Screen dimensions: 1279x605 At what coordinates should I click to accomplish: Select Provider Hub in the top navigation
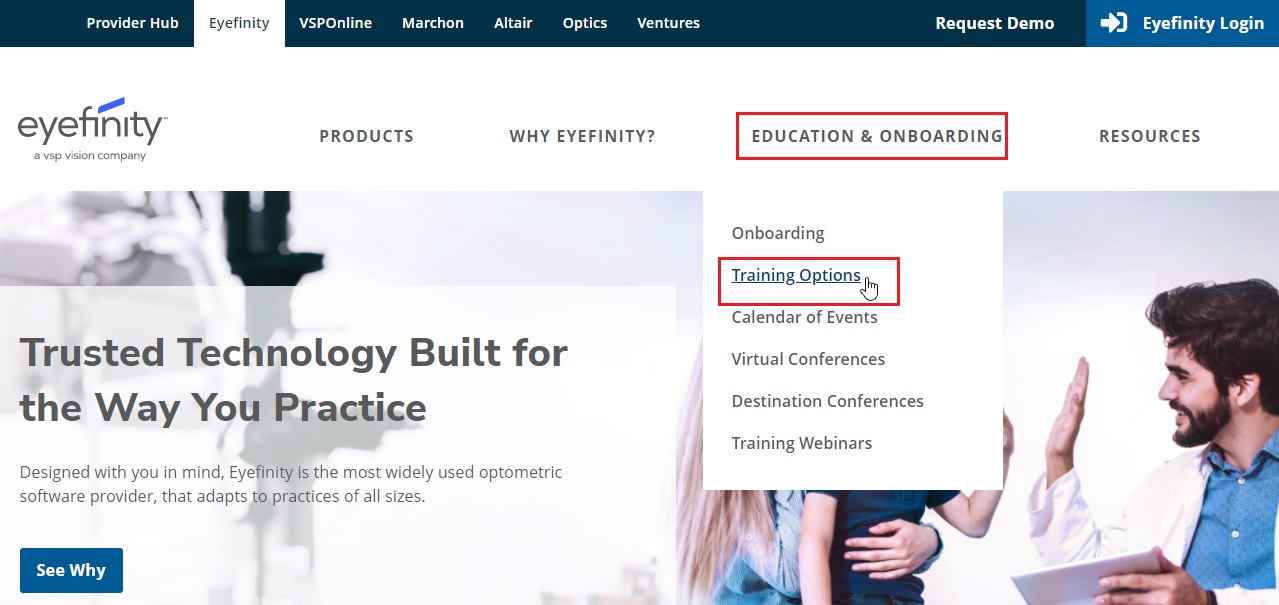tap(132, 23)
